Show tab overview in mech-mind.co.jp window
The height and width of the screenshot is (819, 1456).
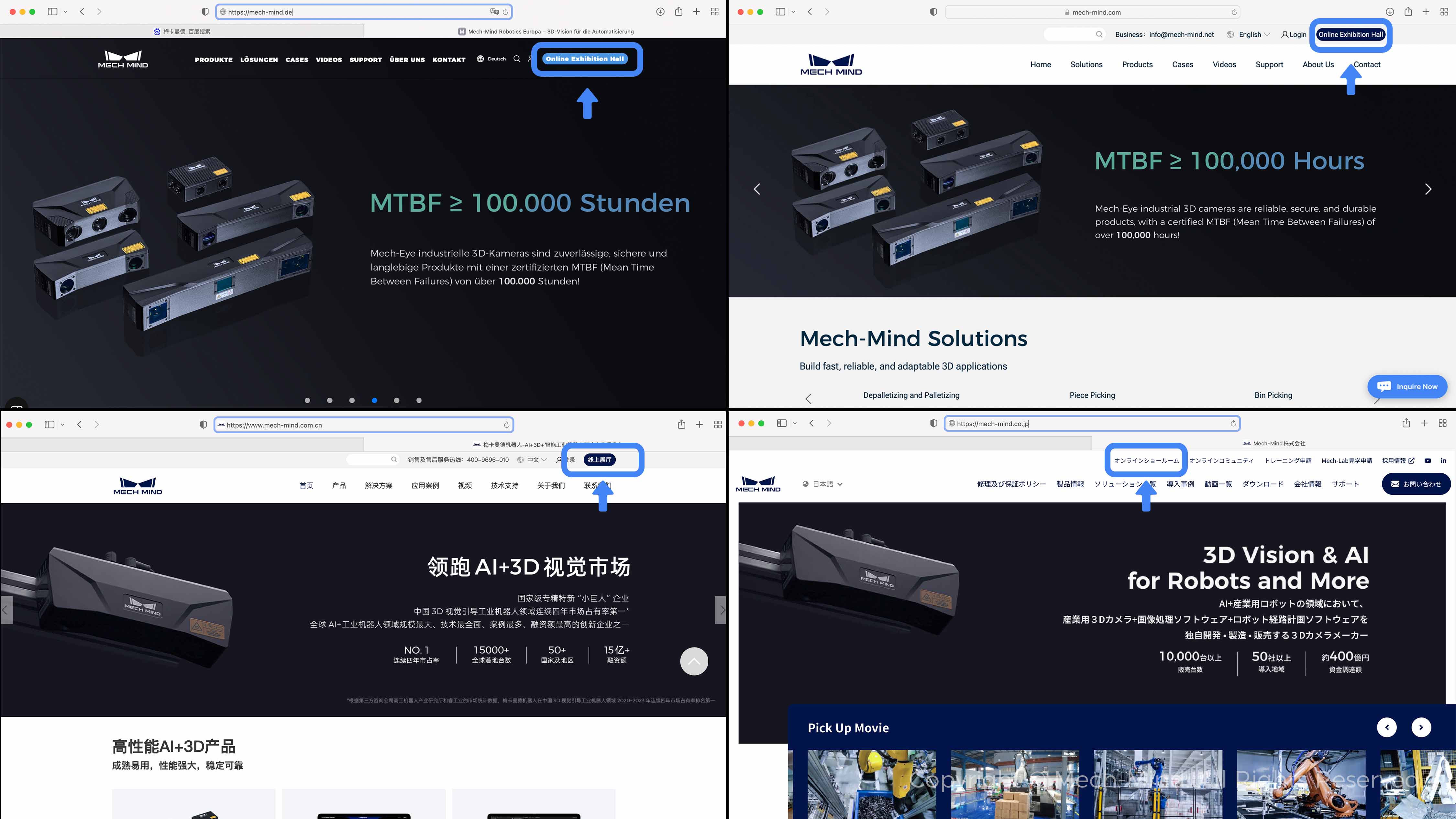(1442, 423)
